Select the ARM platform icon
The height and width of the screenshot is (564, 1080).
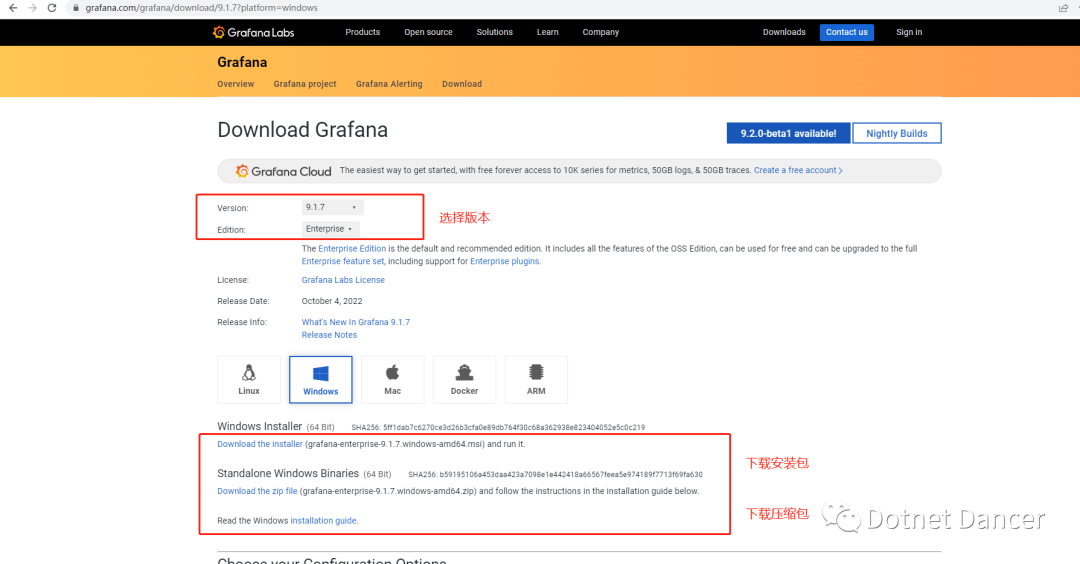pyautogui.click(x=536, y=379)
